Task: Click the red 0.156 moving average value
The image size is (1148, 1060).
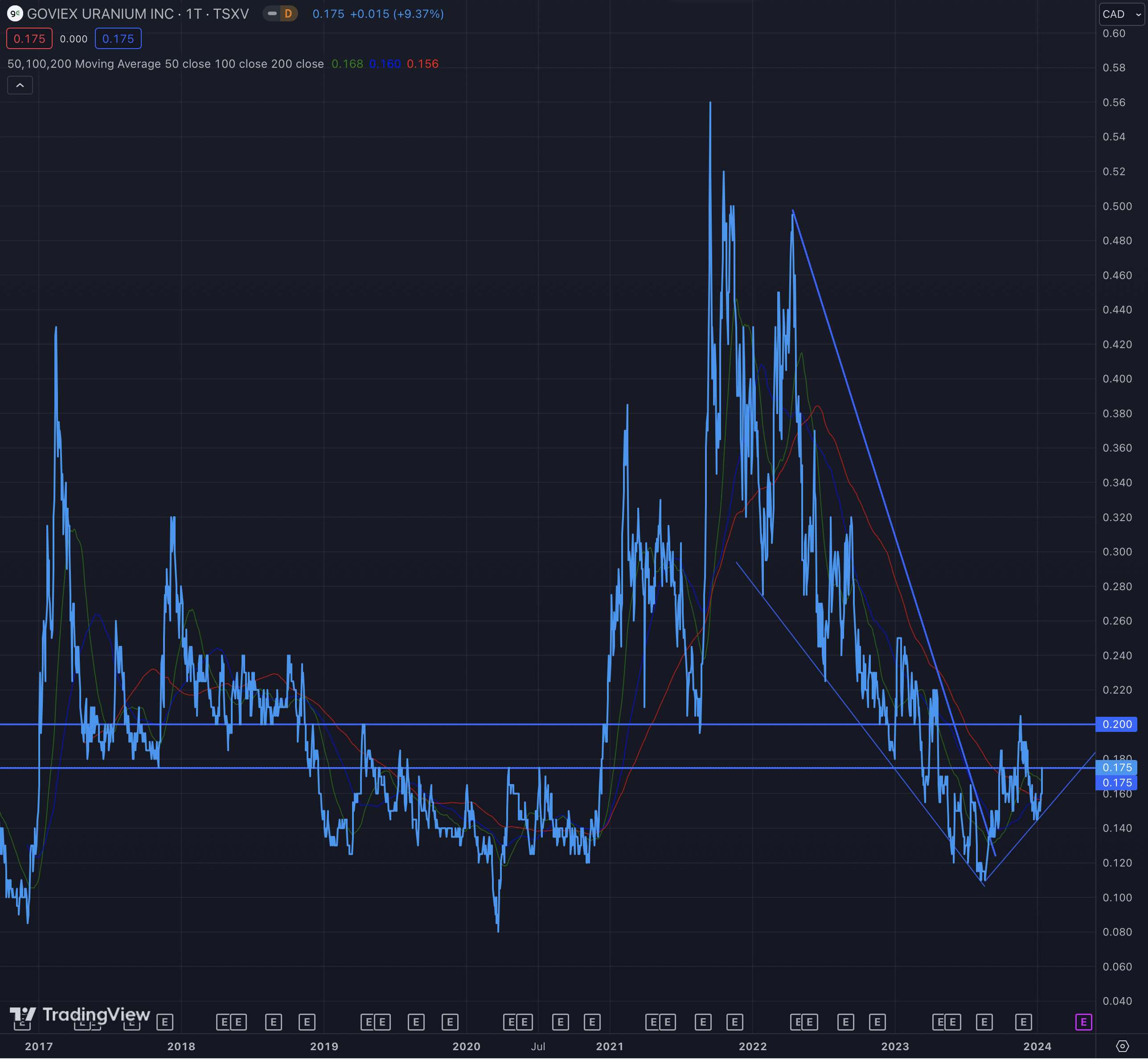Action: tap(422, 64)
